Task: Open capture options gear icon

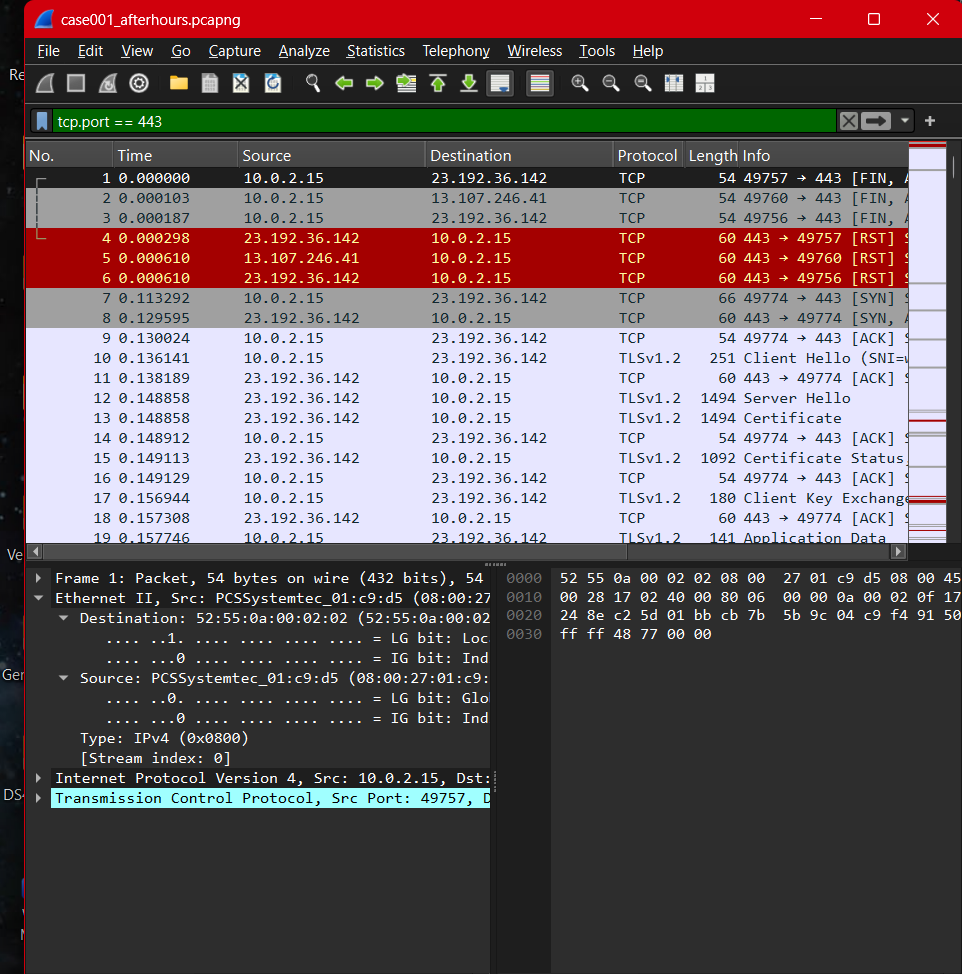Action: pos(139,83)
